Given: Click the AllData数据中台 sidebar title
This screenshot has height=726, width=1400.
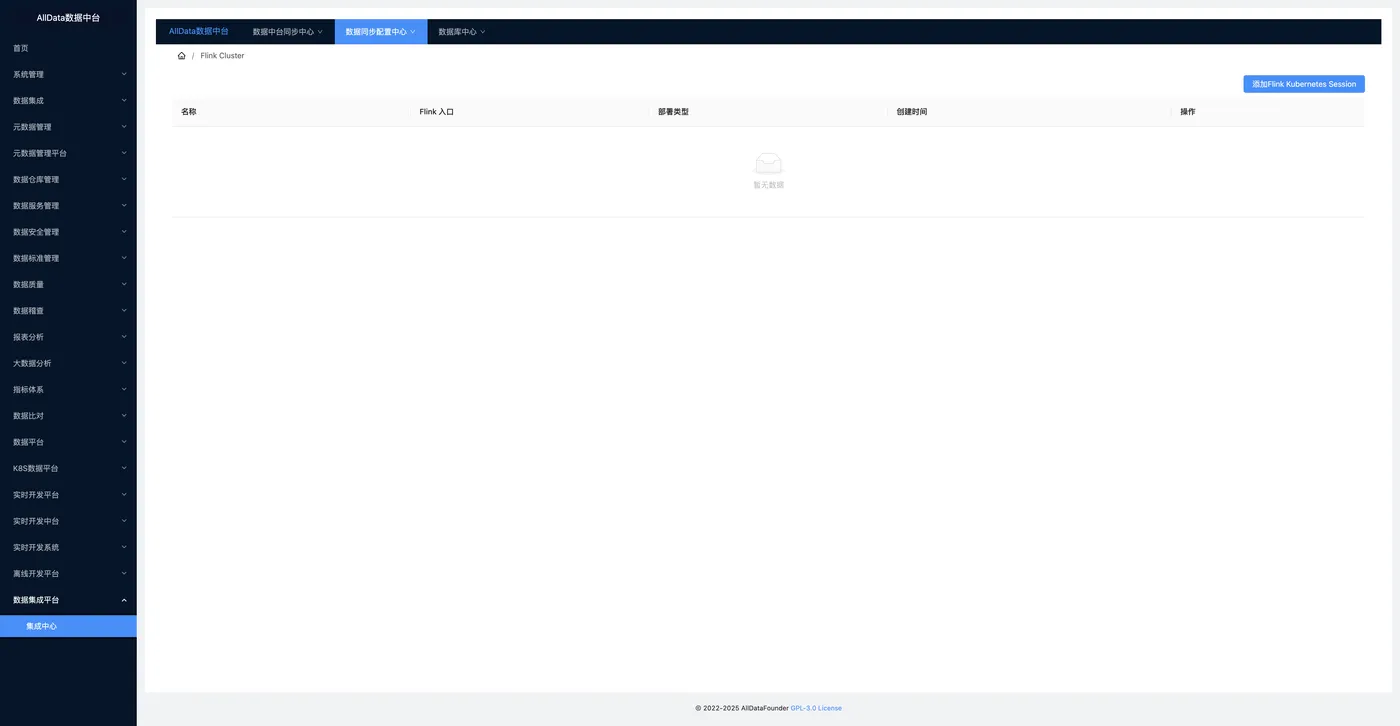Looking at the screenshot, I should point(68,18).
